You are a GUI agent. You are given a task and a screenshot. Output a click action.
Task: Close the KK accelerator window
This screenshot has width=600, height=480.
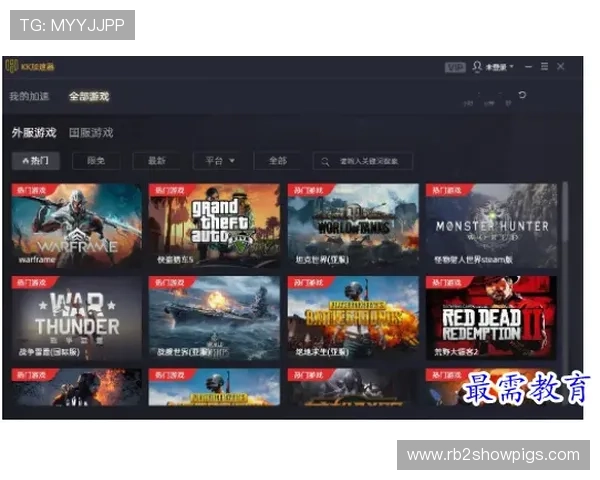click(x=561, y=67)
